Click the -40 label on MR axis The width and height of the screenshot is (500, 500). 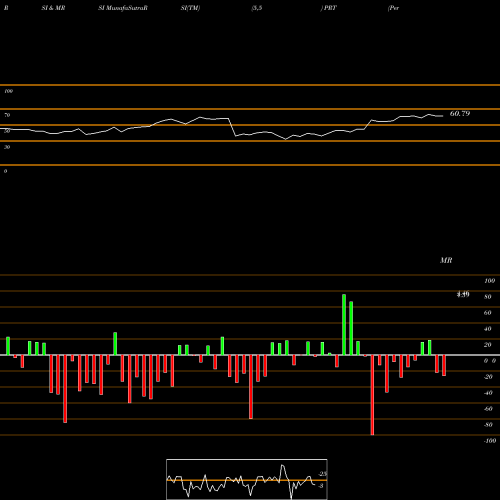point(488,393)
